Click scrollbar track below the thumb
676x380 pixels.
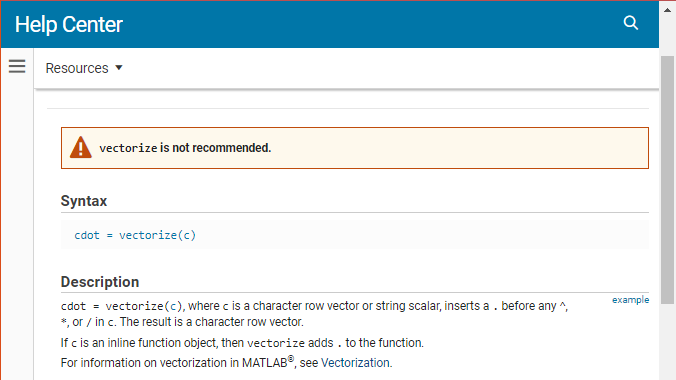pyautogui.click(x=667, y=342)
